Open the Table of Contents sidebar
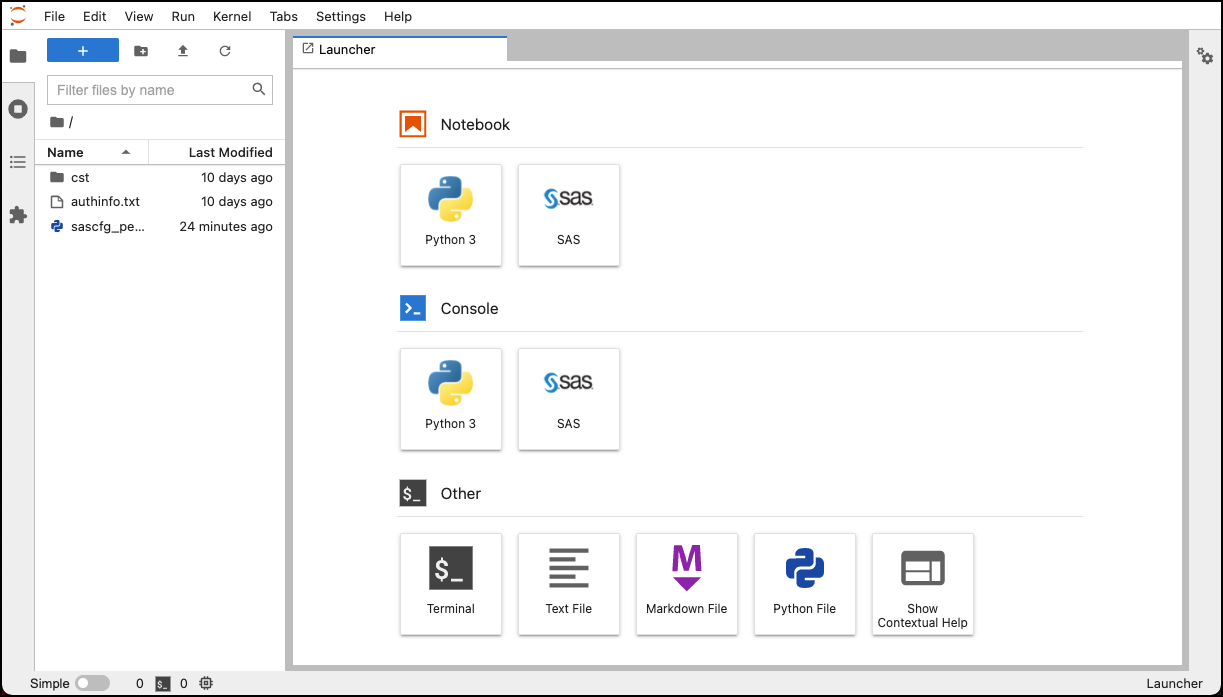Screen dimensions: 1223x697 (x=18, y=162)
